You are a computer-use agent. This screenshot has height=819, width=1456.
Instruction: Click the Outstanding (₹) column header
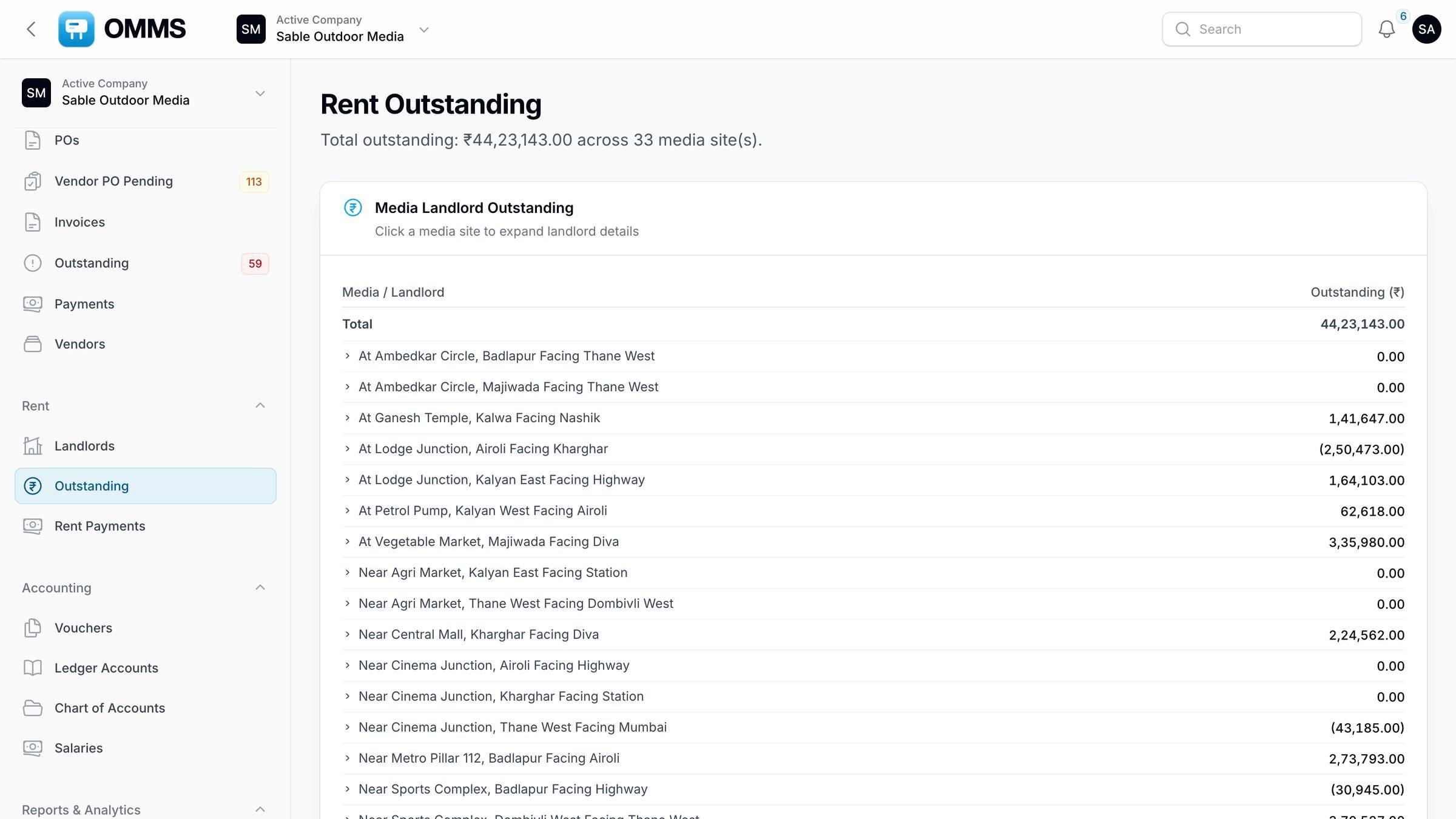pyautogui.click(x=1357, y=292)
